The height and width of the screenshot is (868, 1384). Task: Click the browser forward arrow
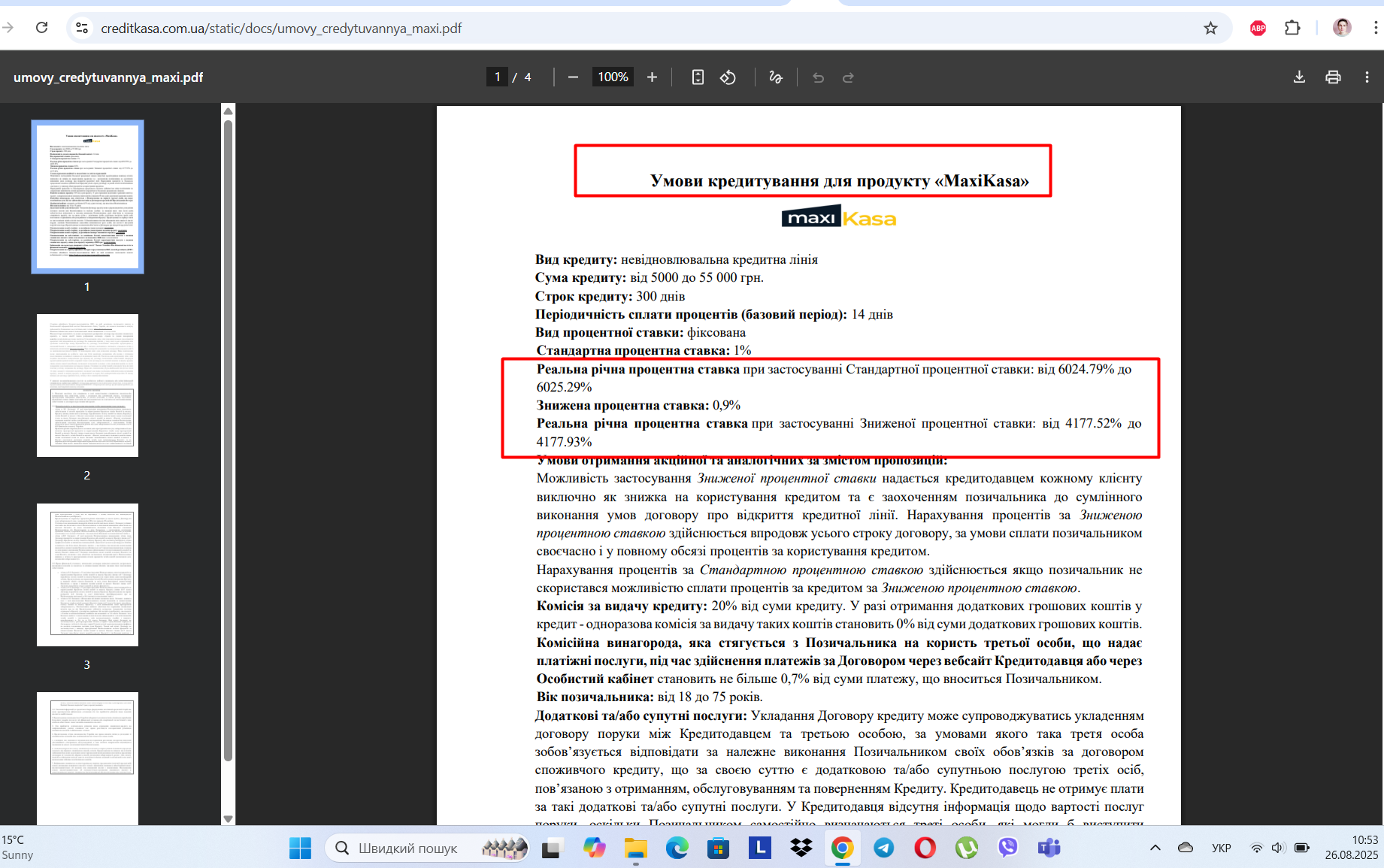(x=8, y=28)
